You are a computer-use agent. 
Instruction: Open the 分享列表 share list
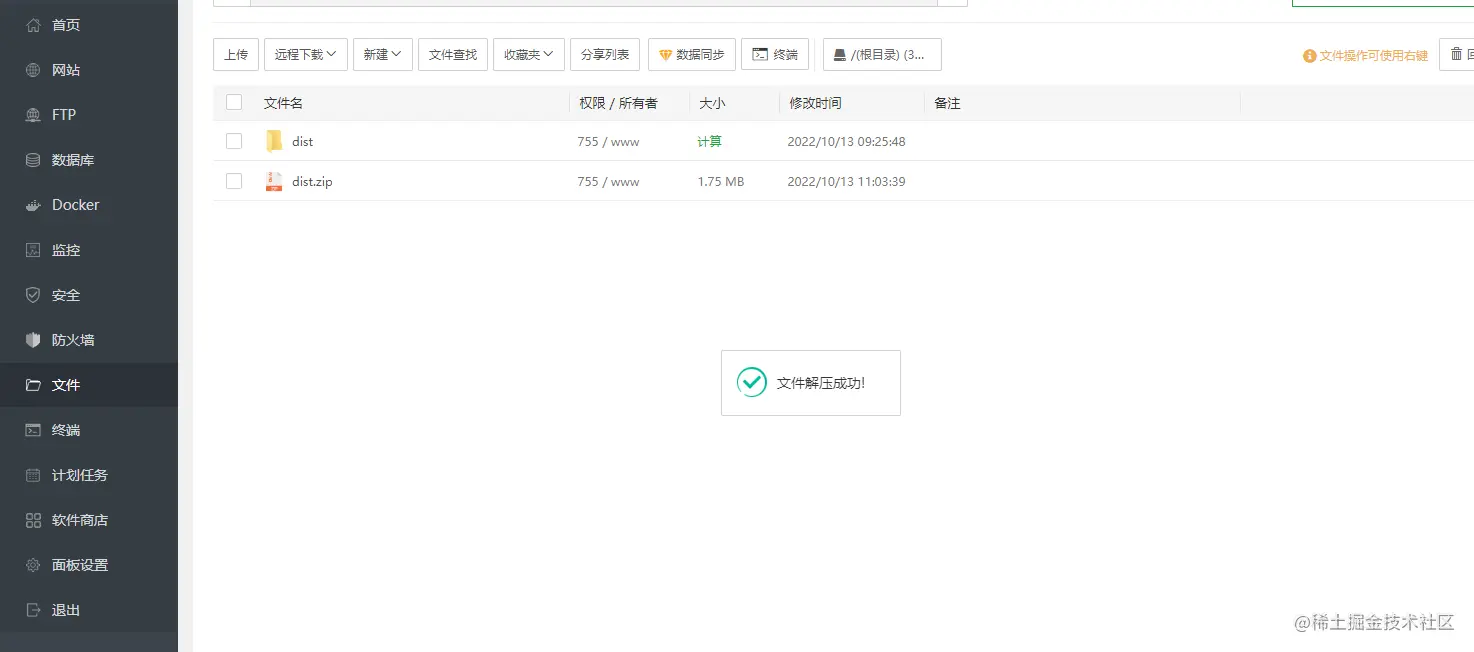(605, 55)
